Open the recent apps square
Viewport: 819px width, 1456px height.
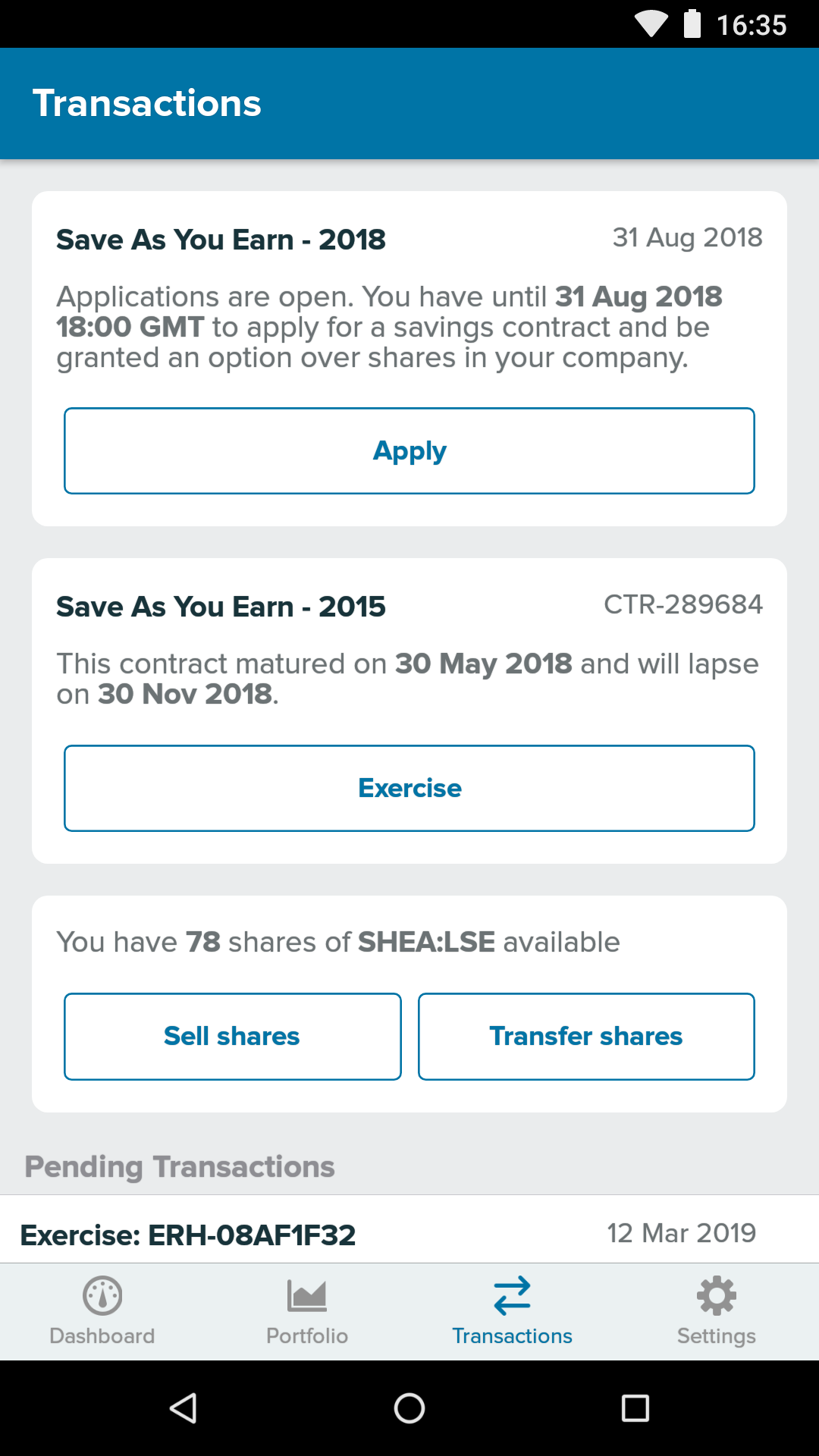tap(635, 1408)
